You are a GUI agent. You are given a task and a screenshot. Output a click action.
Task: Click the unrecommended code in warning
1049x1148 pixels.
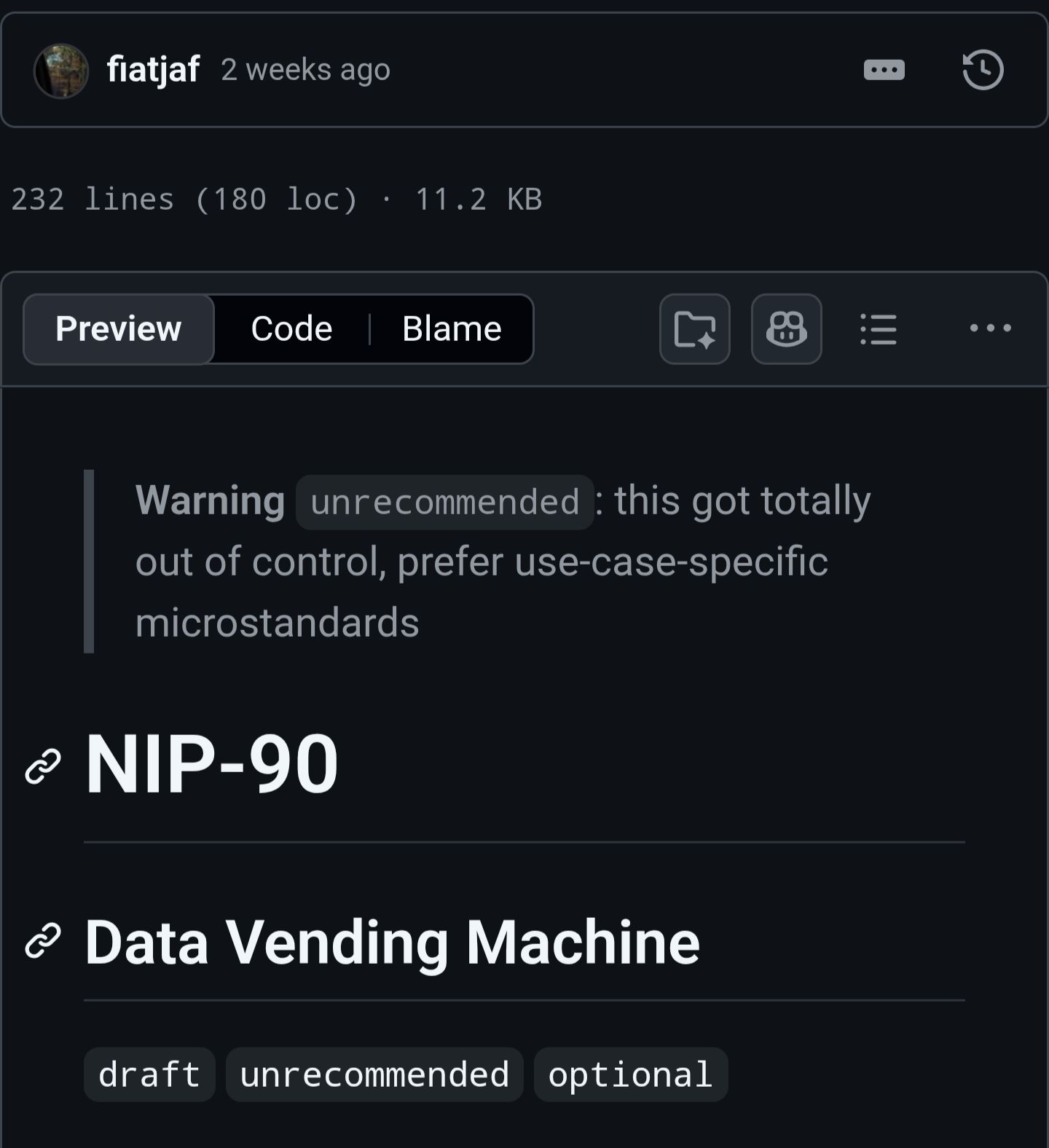pyautogui.click(x=445, y=502)
